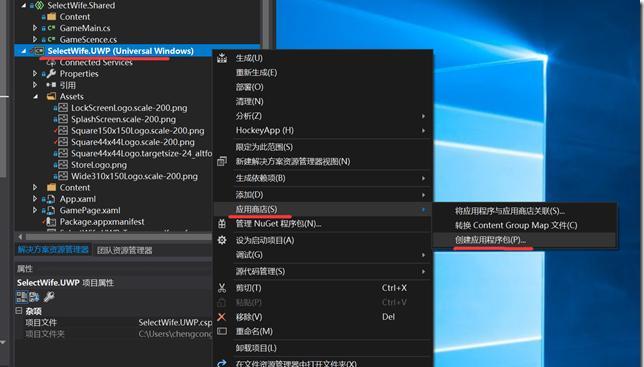The height and width of the screenshot is (367, 644).
Task: Click the Connected Services icon
Action: 51,63
